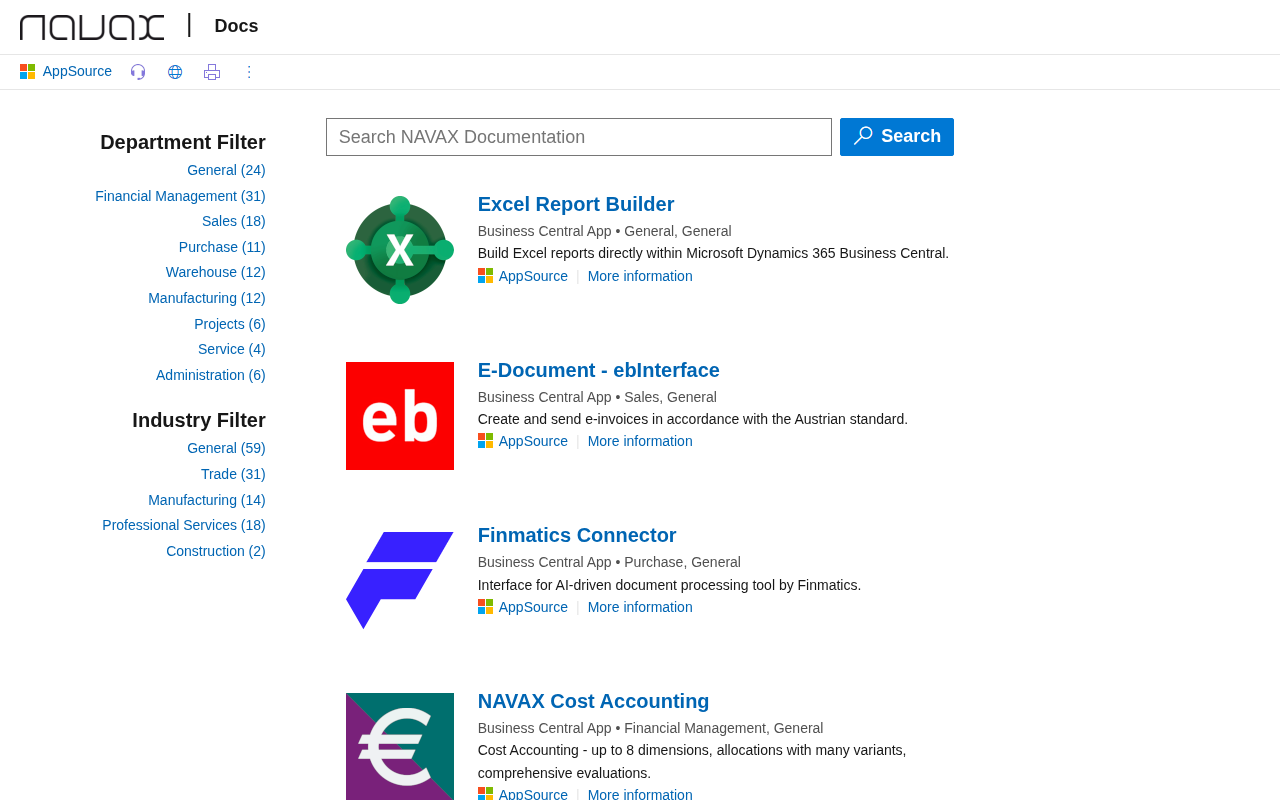Click the AppSource link in top toolbar
The width and height of the screenshot is (1280, 800).
(x=66, y=72)
